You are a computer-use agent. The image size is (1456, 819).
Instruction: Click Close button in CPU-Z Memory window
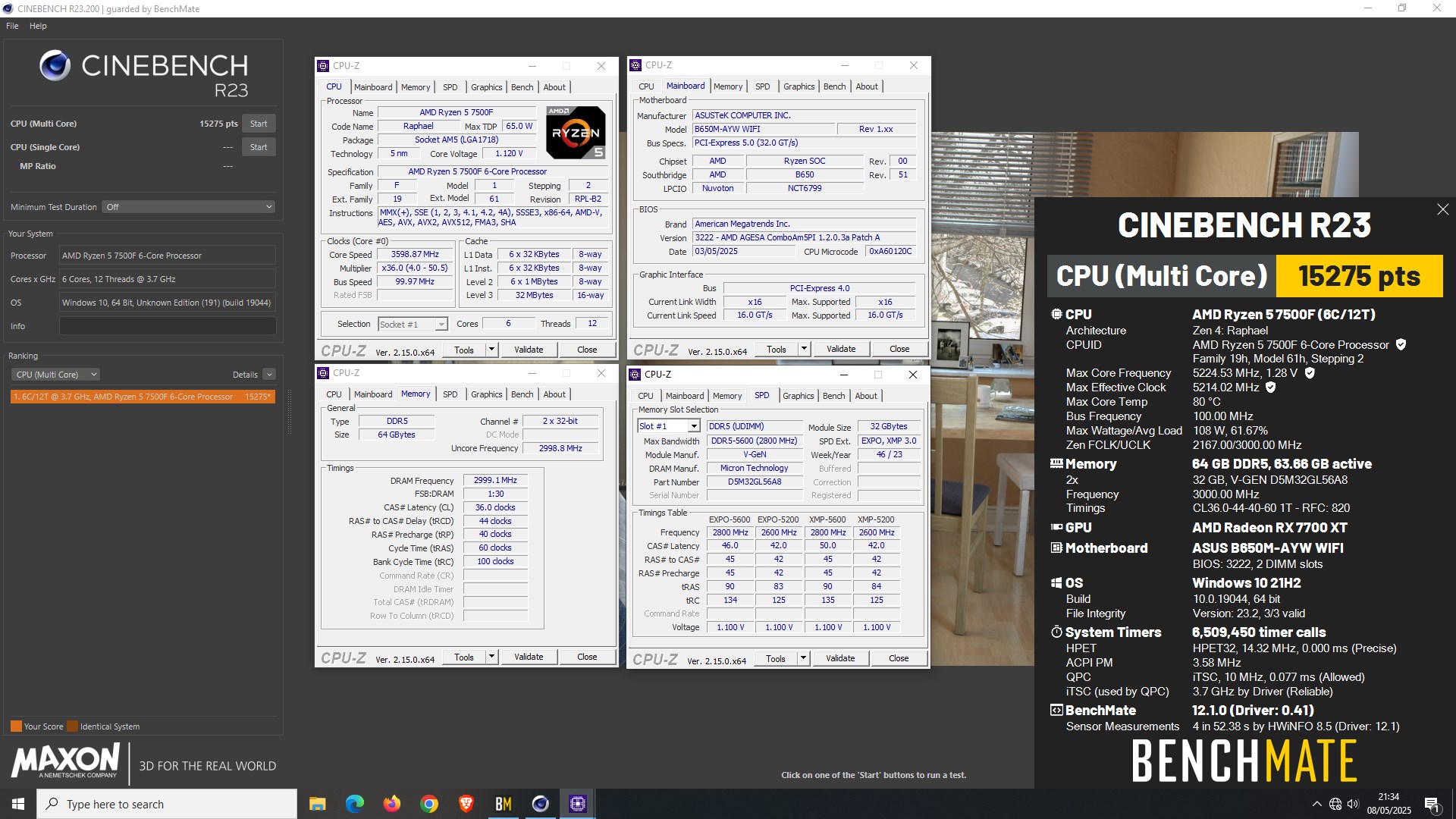pos(587,657)
